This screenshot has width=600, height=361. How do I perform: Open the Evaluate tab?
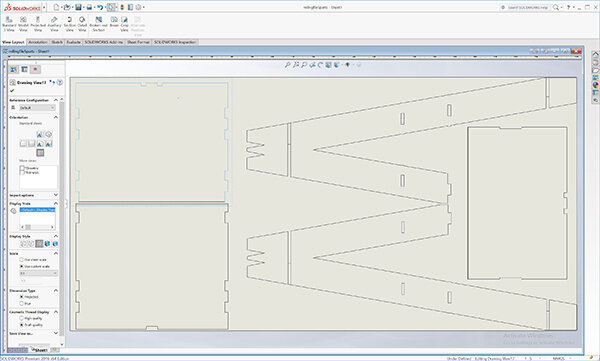tap(73, 42)
